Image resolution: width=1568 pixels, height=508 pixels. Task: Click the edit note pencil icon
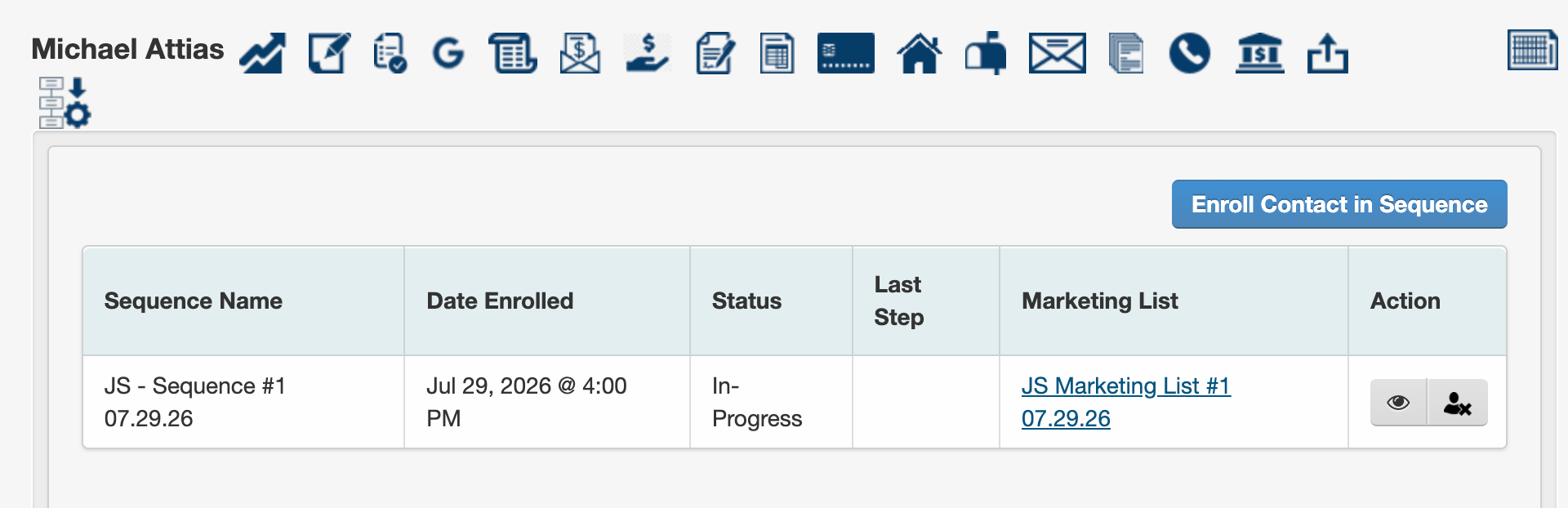coord(330,53)
